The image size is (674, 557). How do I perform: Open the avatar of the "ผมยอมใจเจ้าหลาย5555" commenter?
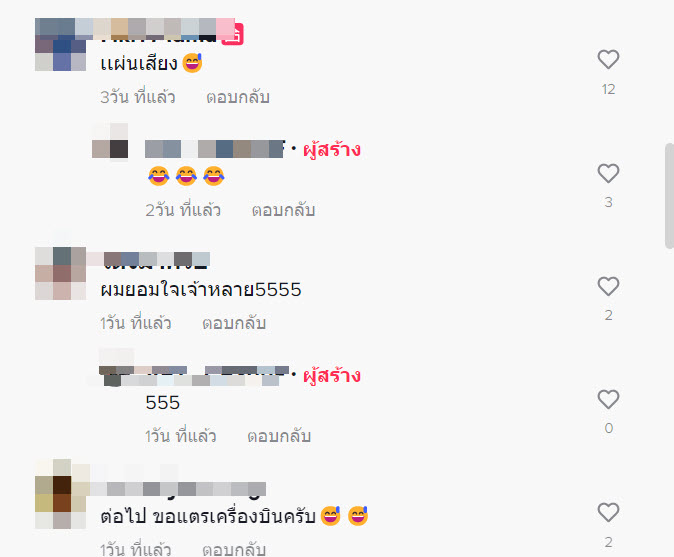[60, 273]
